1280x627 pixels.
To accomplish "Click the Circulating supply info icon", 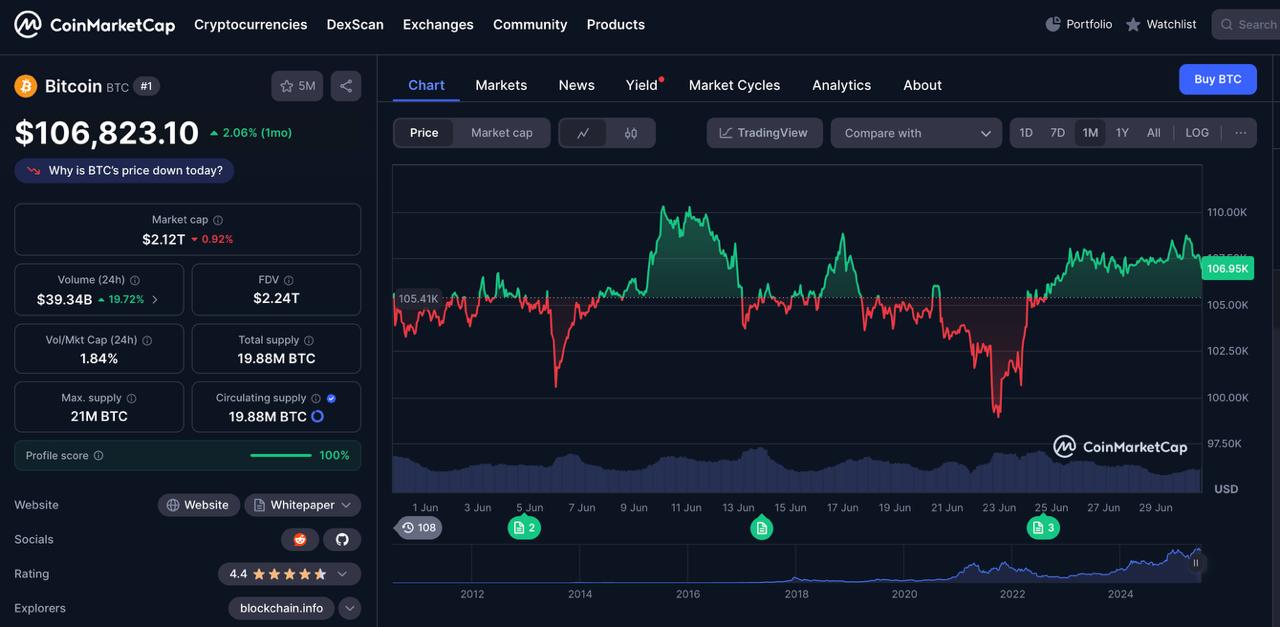I will tap(316, 398).
